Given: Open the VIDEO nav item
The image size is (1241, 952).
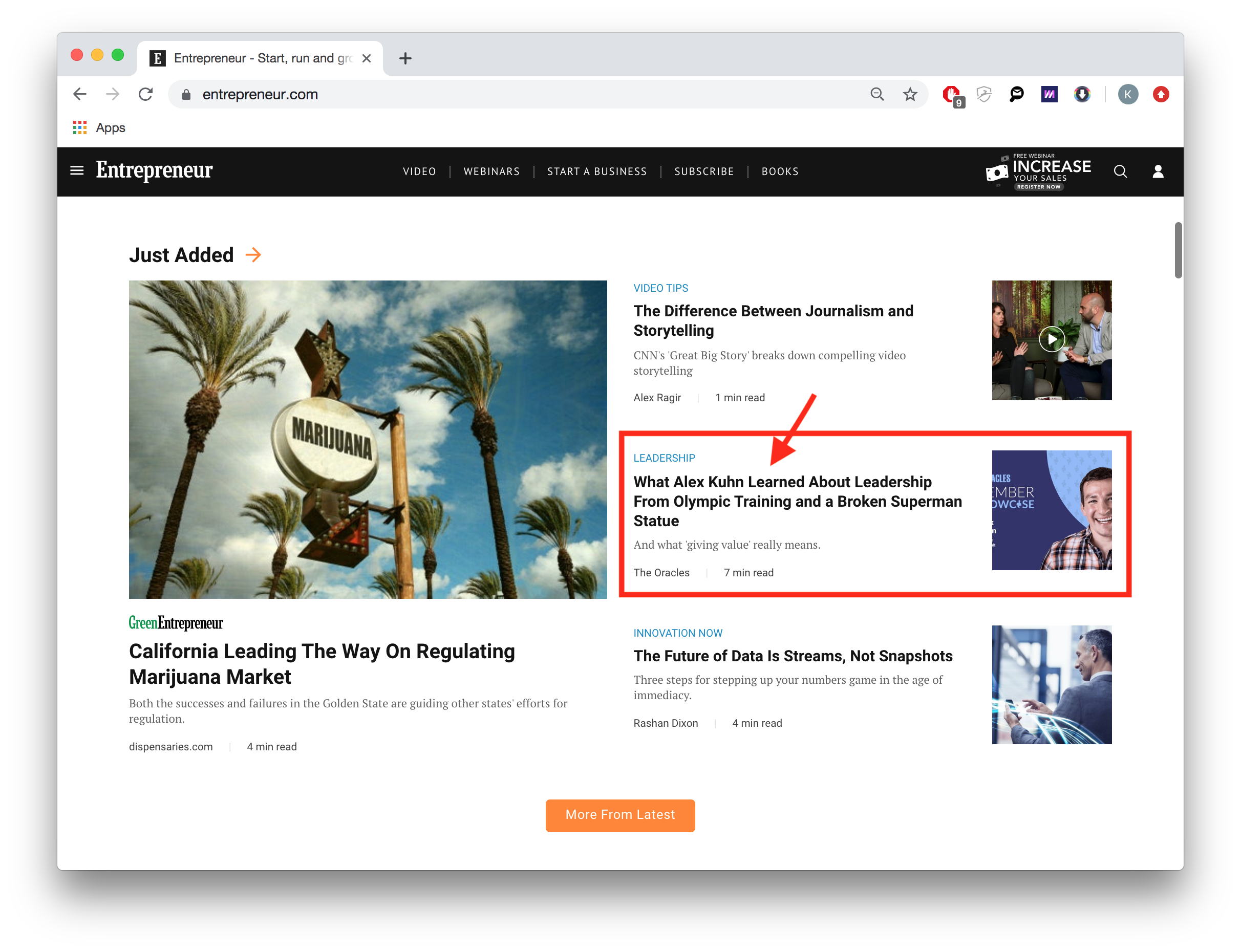Looking at the screenshot, I should click(x=419, y=171).
